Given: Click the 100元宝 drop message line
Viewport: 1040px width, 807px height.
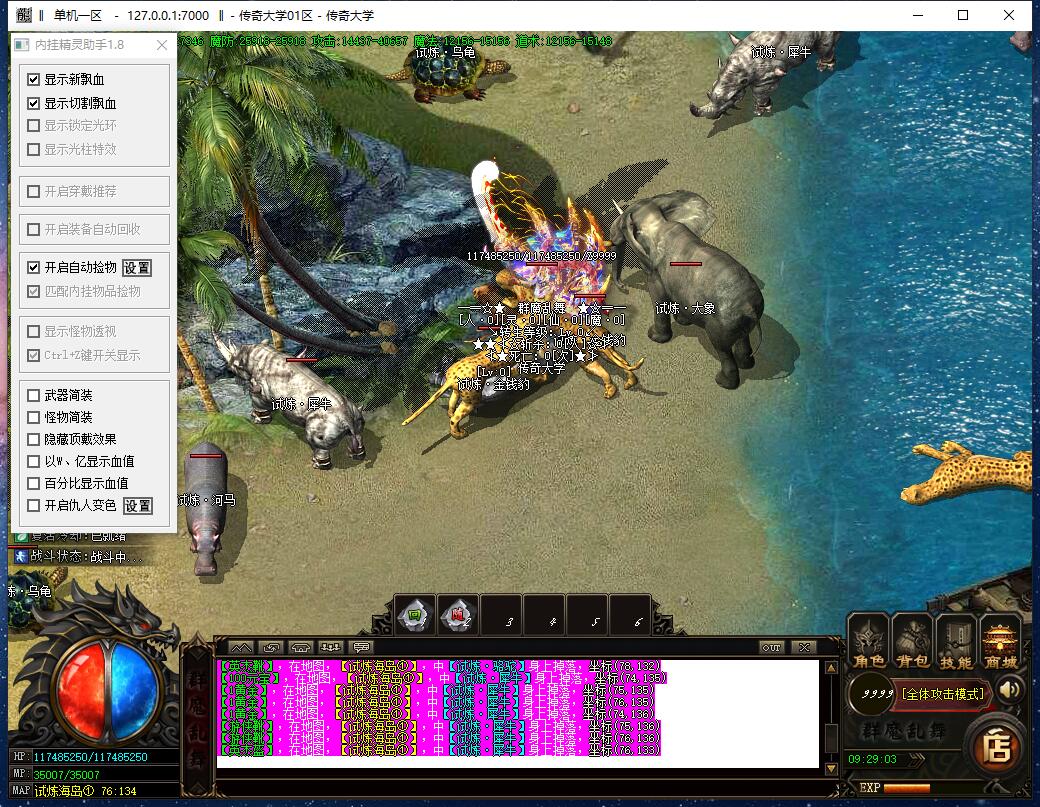Looking at the screenshot, I should click(442, 678).
